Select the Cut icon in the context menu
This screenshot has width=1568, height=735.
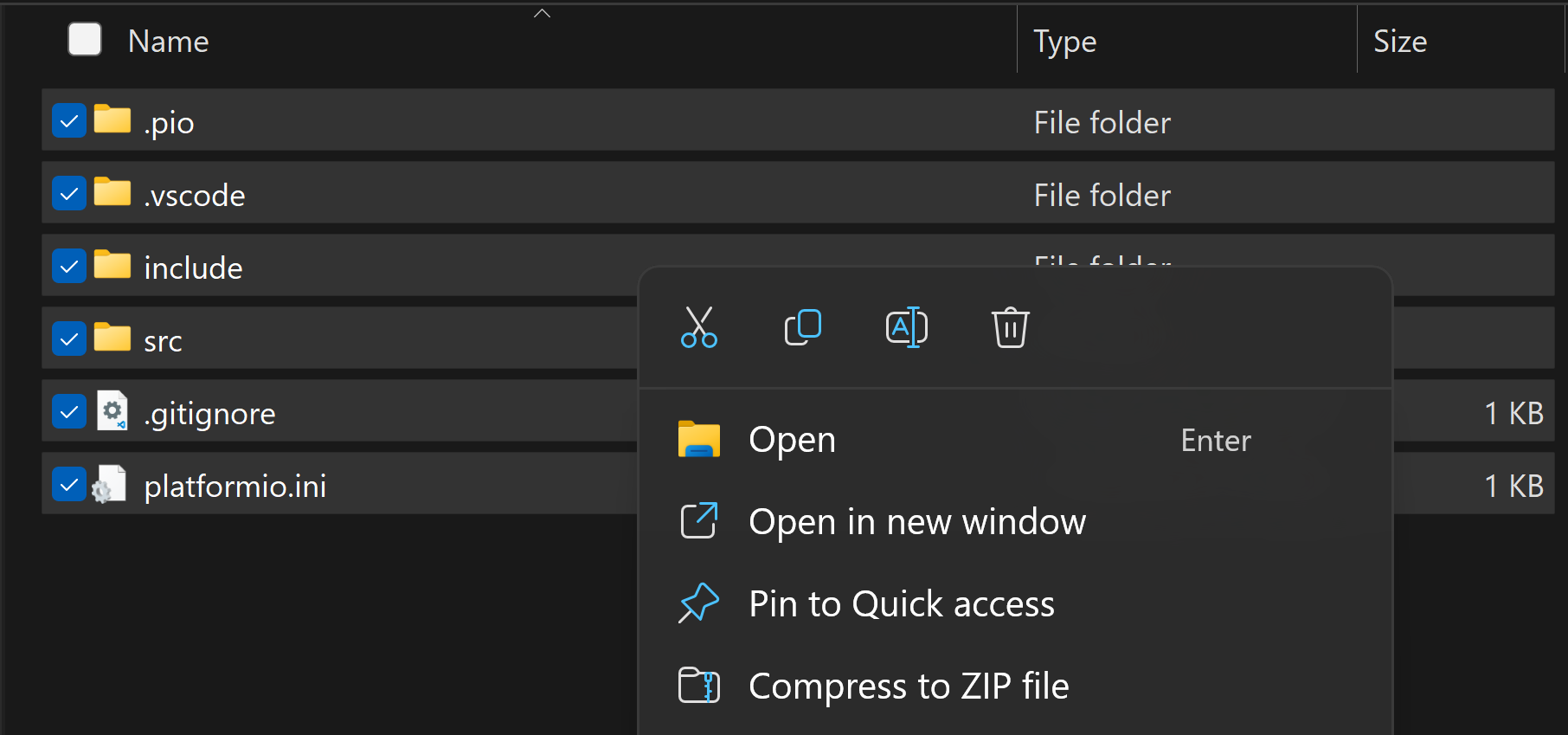coord(698,327)
